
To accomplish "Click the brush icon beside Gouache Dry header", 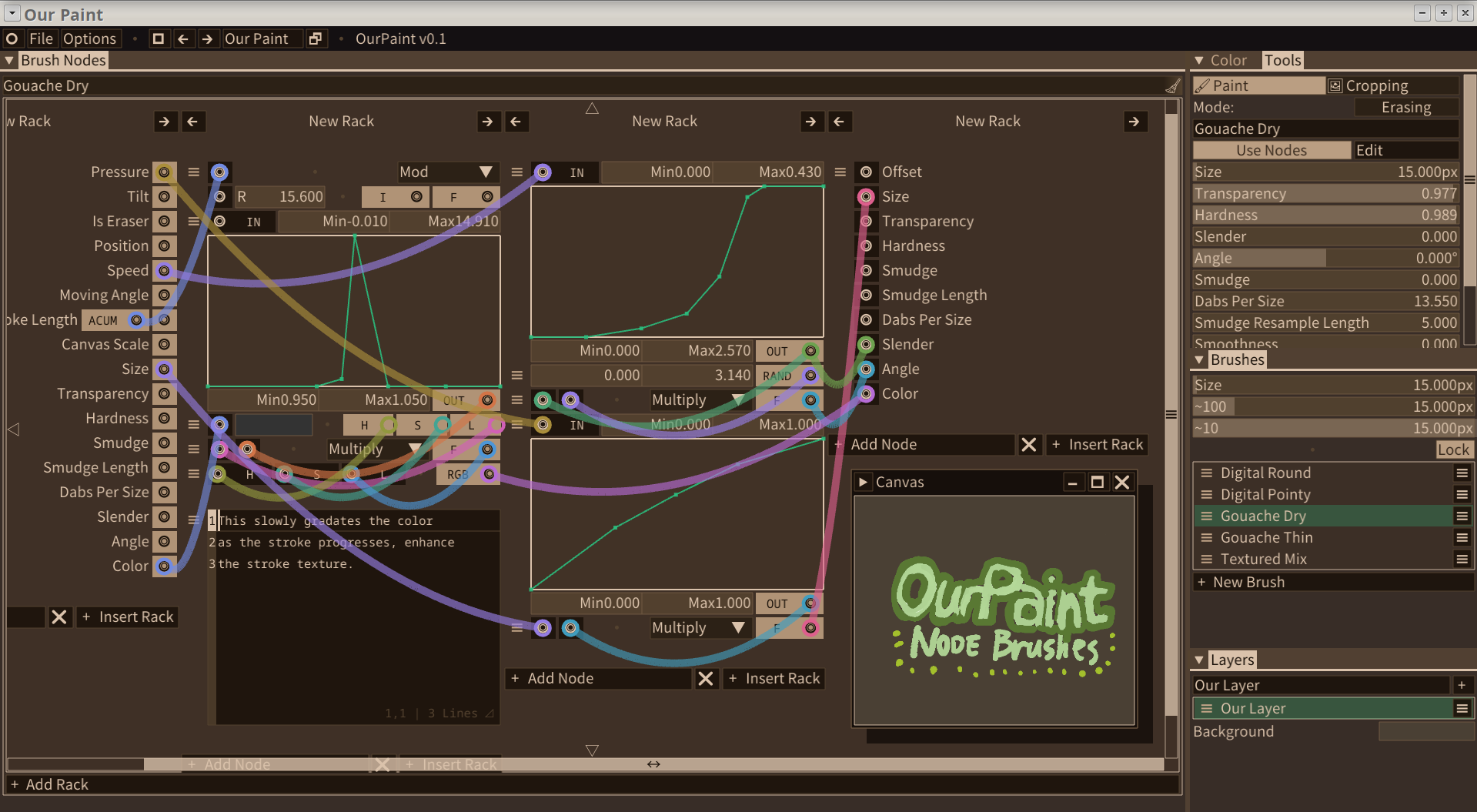I will point(1172,86).
